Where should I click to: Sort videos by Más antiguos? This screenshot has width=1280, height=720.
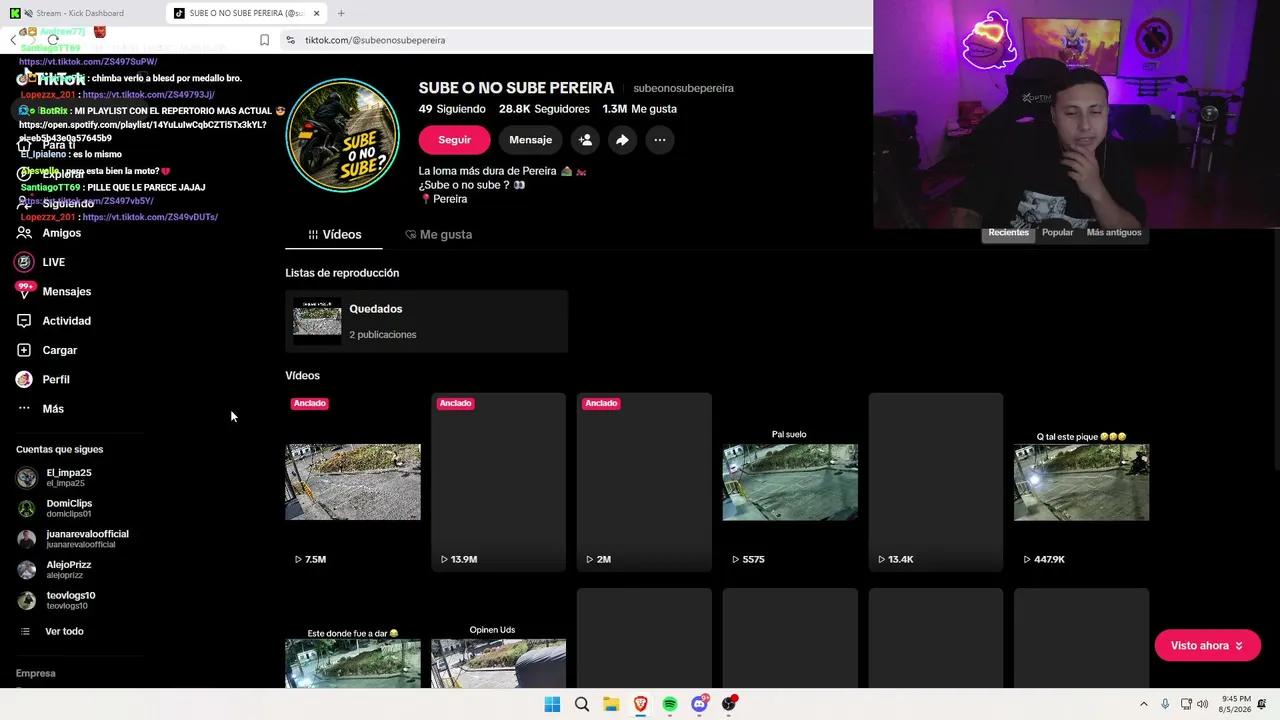[x=1114, y=232]
